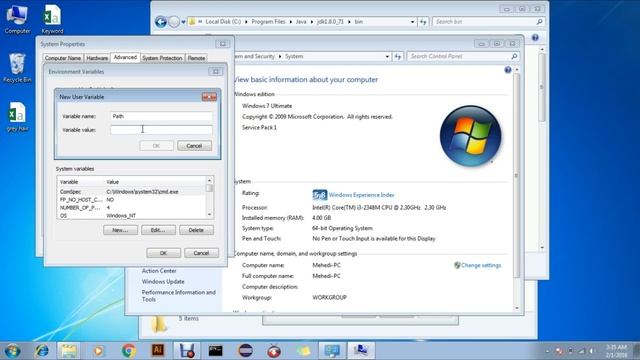The image size is (640, 360).
Task: Open the Recycle Bin desktop icon
Action: [17, 68]
